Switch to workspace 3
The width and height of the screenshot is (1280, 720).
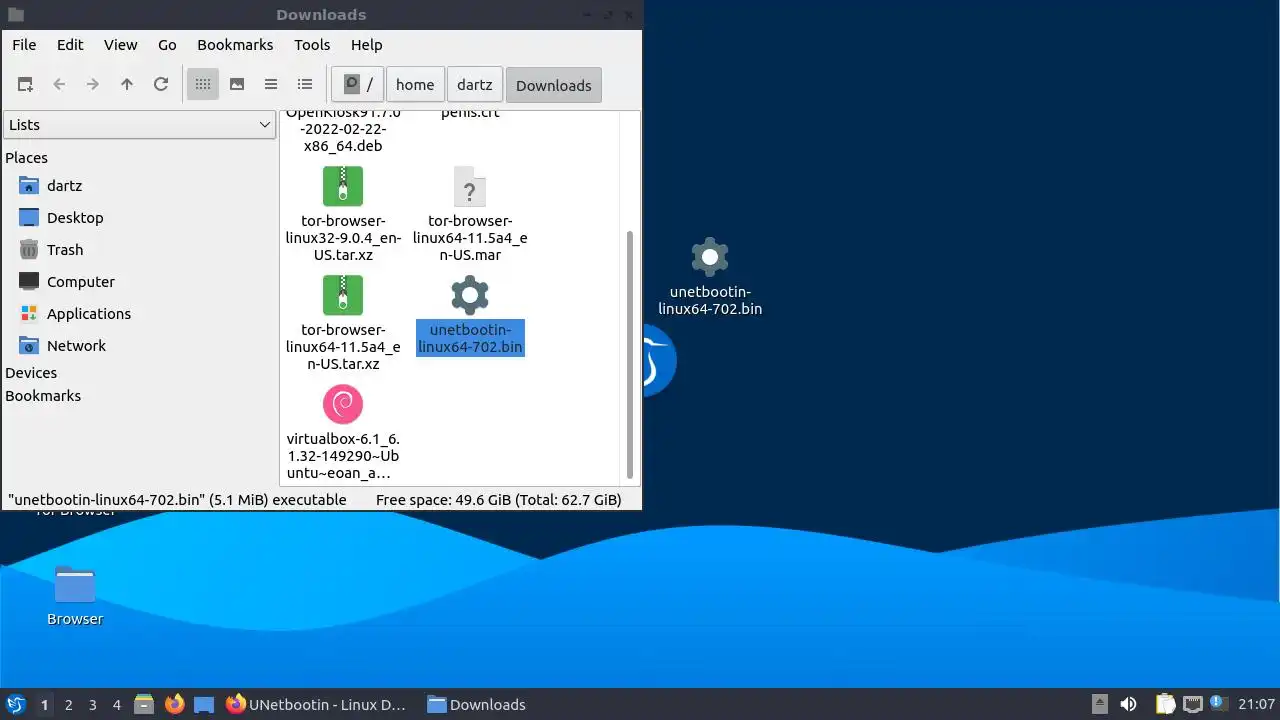pyautogui.click(x=92, y=704)
